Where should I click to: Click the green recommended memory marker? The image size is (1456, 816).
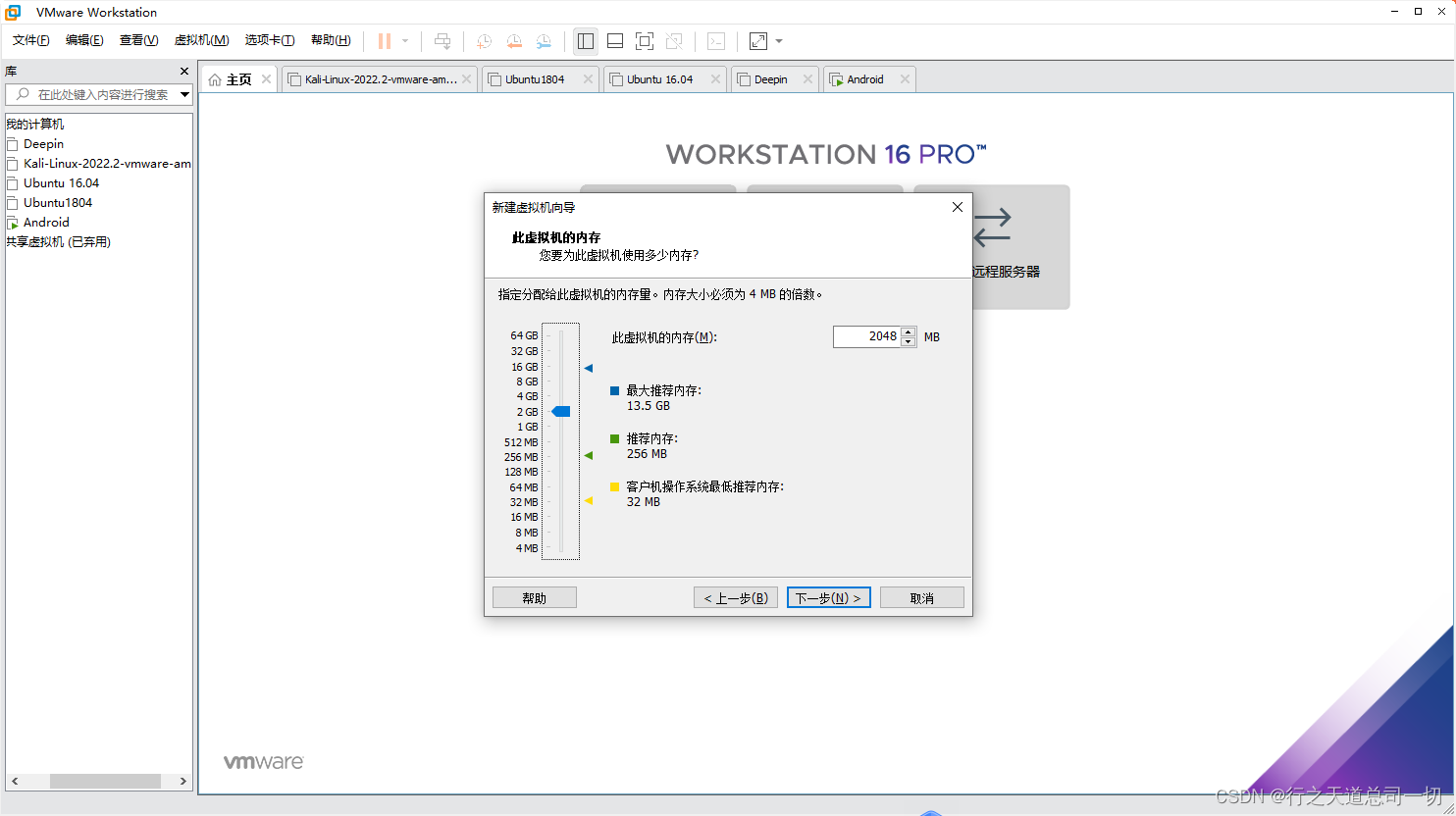[589, 455]
